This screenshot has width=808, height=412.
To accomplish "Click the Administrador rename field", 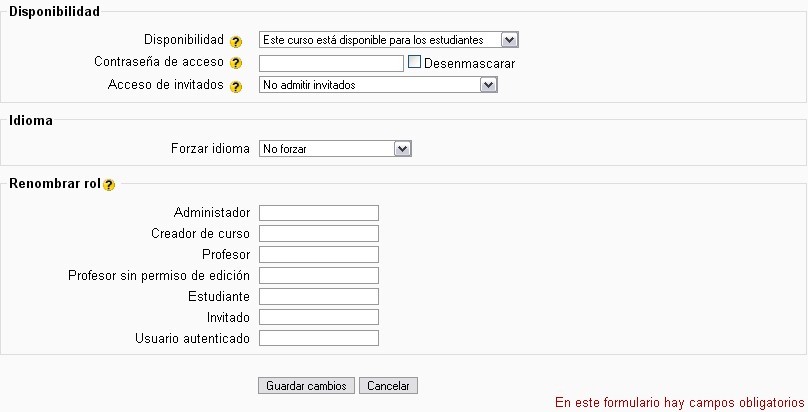I will [318, 212].
